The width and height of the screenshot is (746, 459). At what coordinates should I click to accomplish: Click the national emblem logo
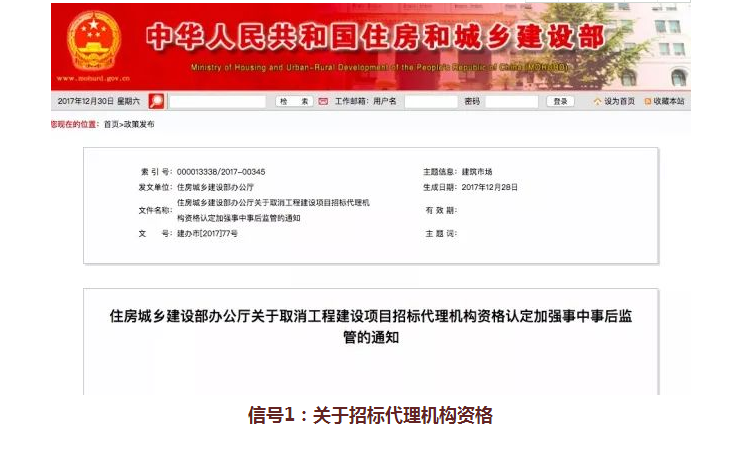[94, 41]
